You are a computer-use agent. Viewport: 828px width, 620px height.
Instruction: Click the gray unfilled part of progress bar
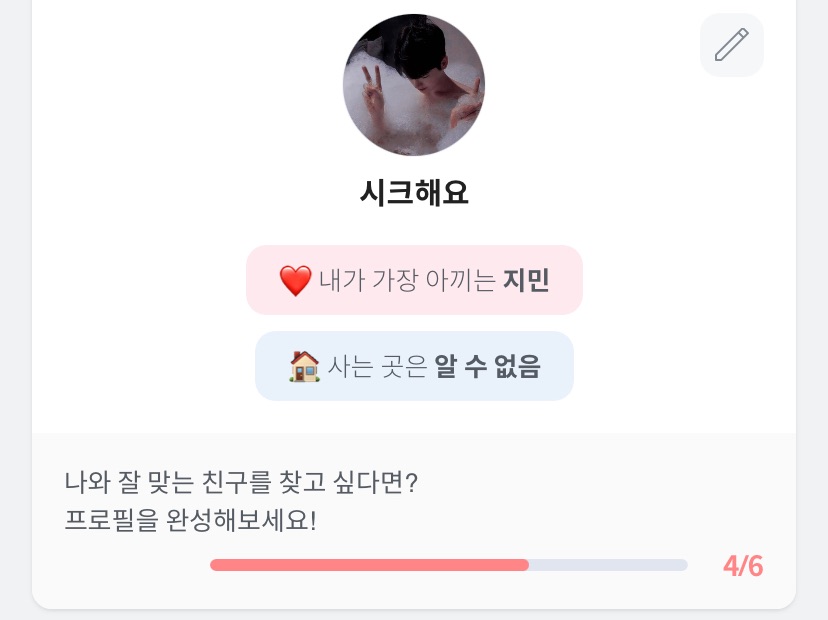[x=608, y=565]
